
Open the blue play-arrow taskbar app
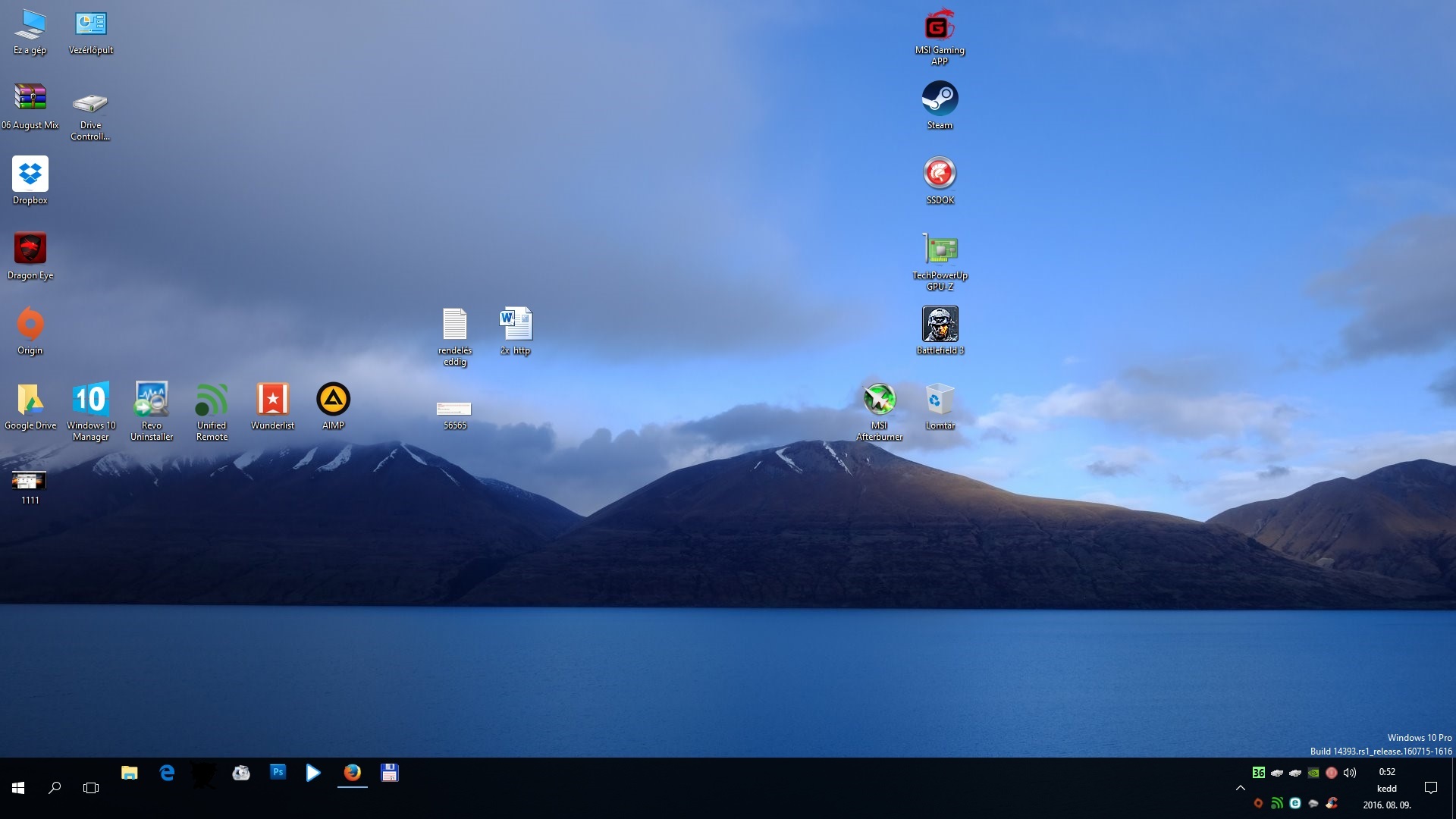(313, 773)
